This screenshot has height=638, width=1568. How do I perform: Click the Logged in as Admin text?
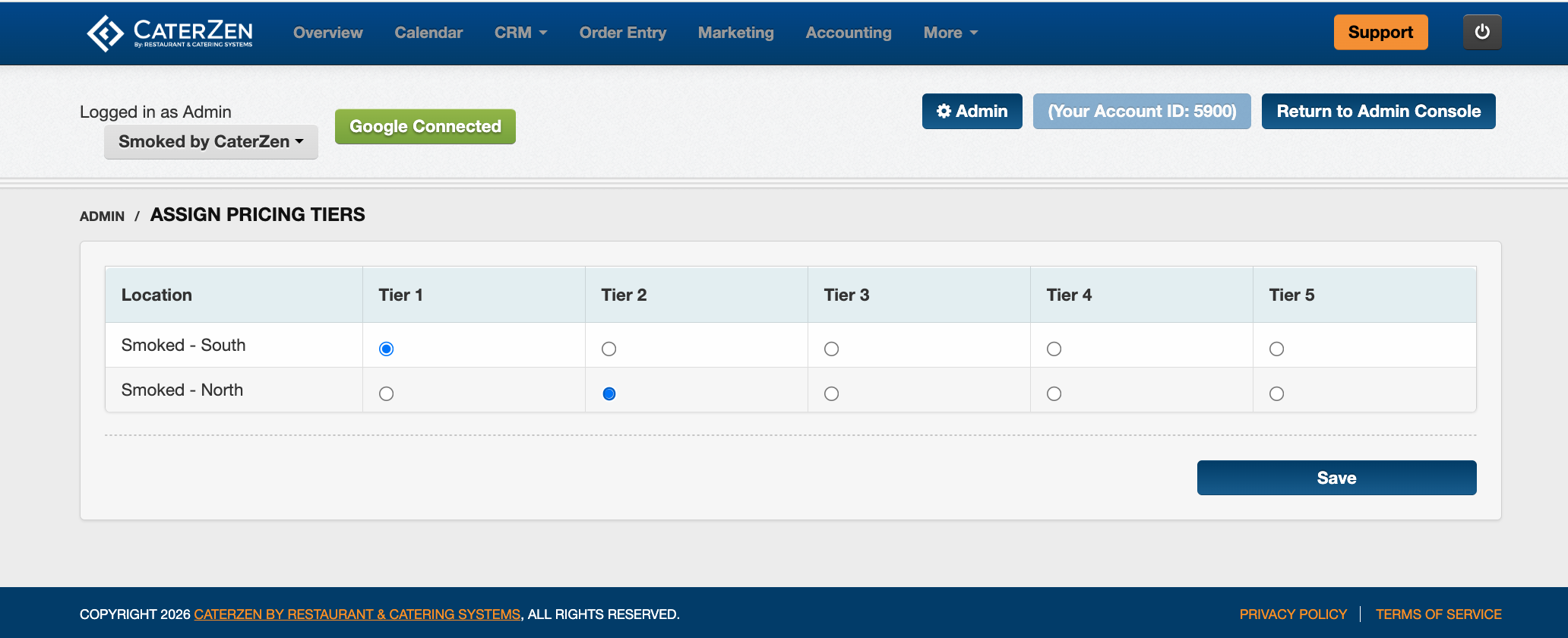(156, 112)
